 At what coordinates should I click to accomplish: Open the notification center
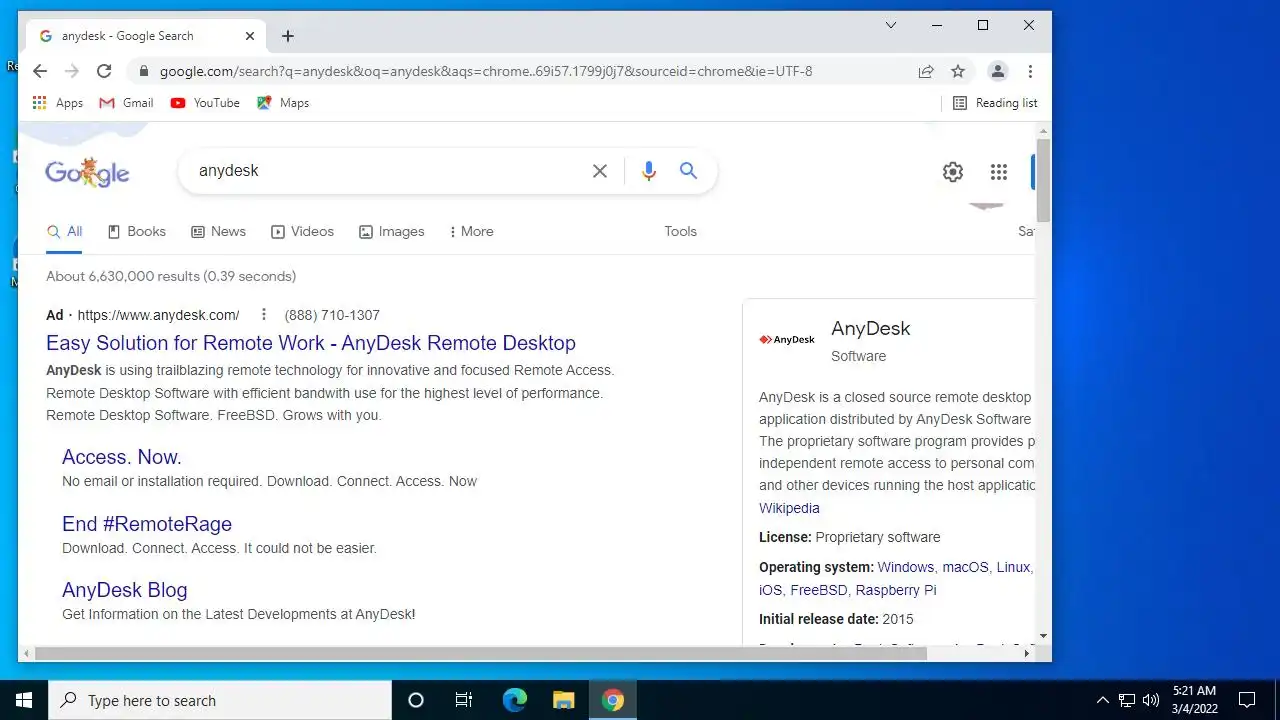tap(1247, 700)
